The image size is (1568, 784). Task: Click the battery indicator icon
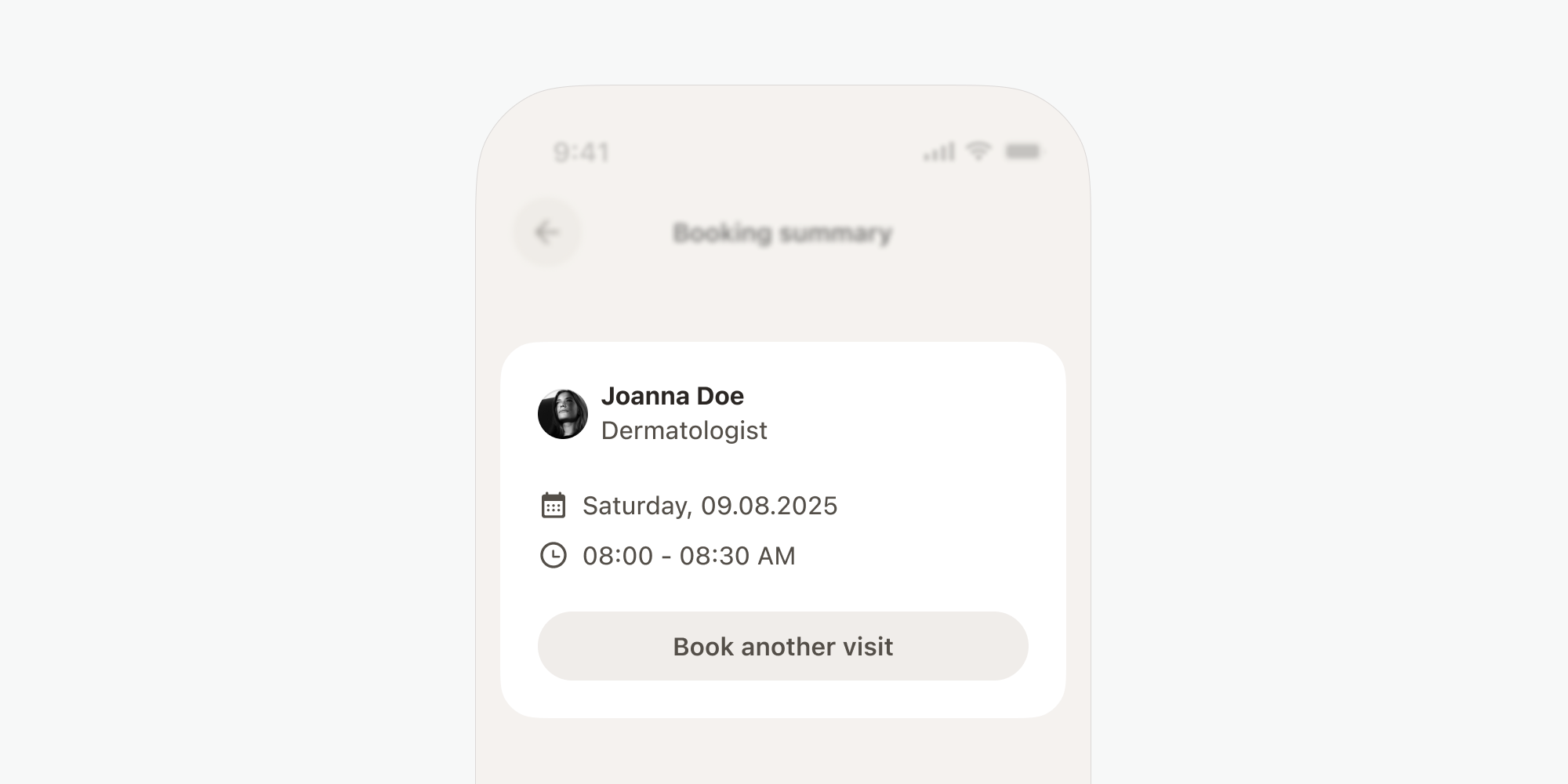(1022, 151)
